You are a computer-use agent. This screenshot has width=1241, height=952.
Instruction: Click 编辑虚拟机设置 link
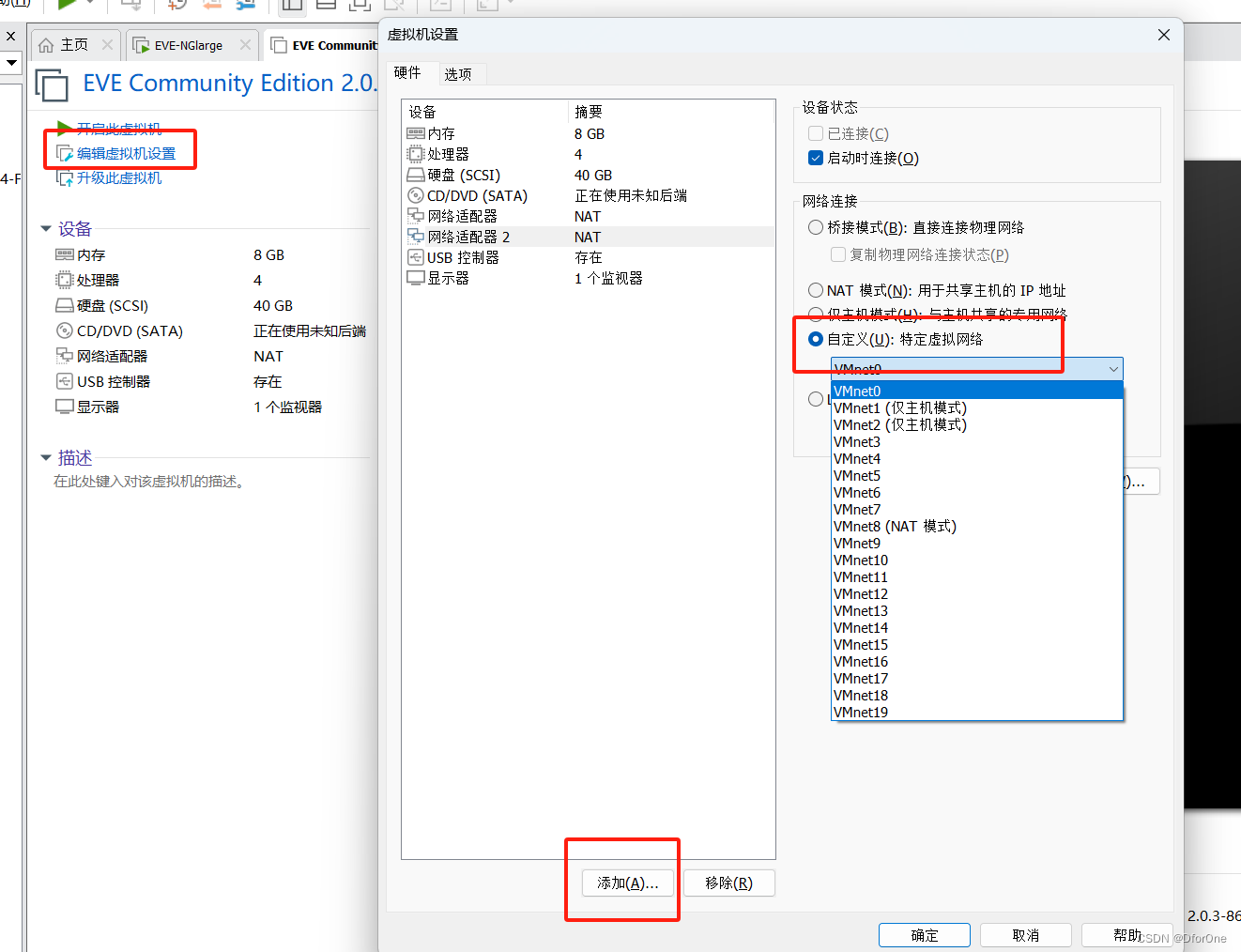[x=126, y=153]
